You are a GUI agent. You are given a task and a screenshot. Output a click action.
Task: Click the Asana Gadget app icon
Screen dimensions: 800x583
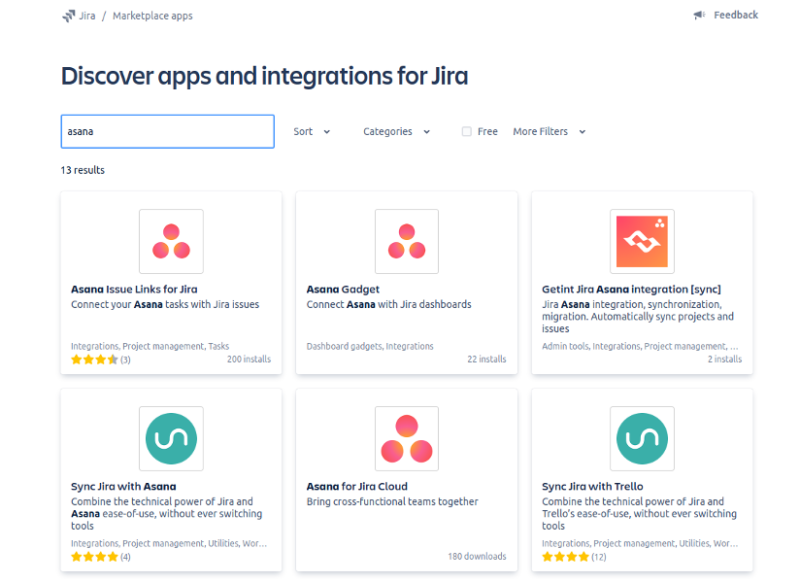pos(406,241)
